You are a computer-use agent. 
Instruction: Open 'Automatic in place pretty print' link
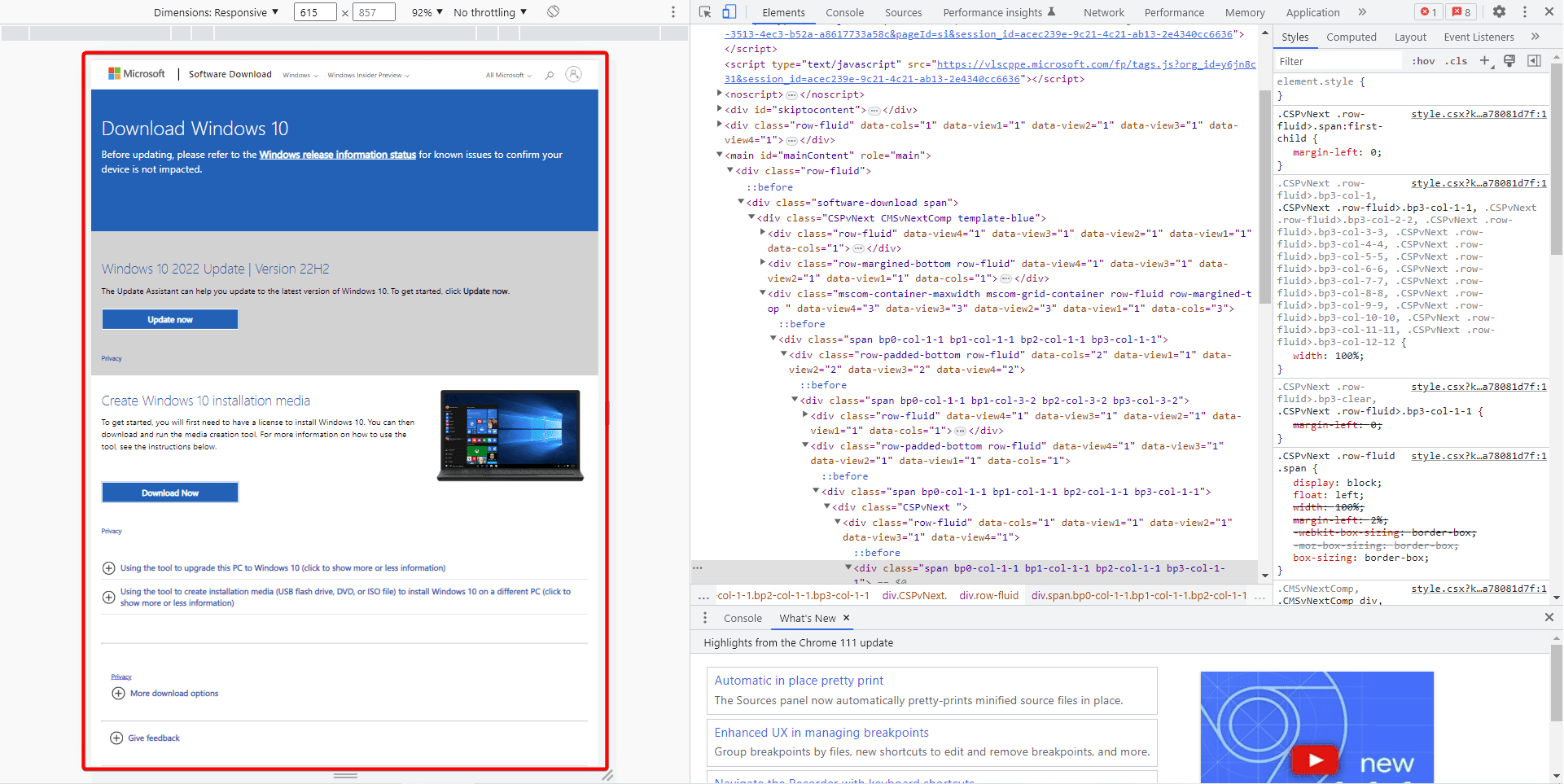pos(799,681)
